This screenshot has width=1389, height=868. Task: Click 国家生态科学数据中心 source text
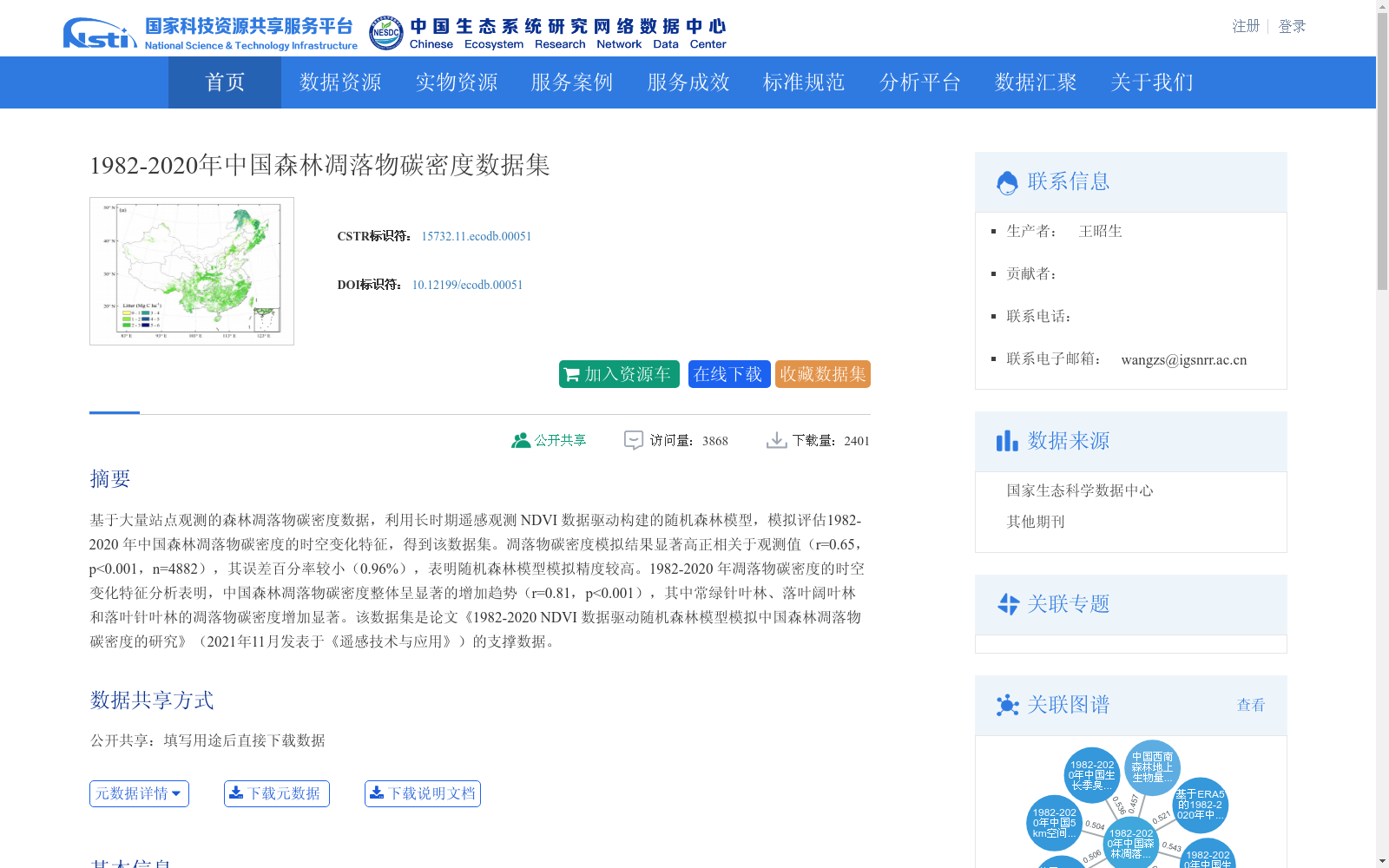pos(1080,490)
